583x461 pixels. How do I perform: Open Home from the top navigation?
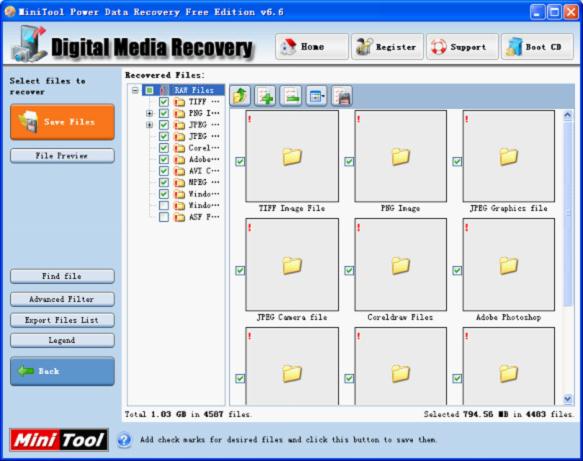click(x=312, y=46)
